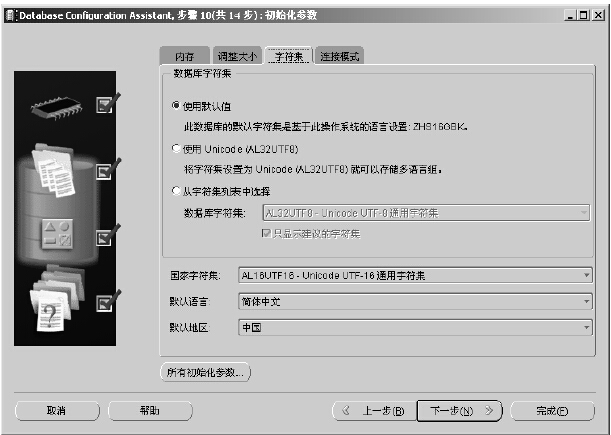611x435 pixels.
Task: Click the checkmark beside the documents icon
Action: click(x=108, y=169)
